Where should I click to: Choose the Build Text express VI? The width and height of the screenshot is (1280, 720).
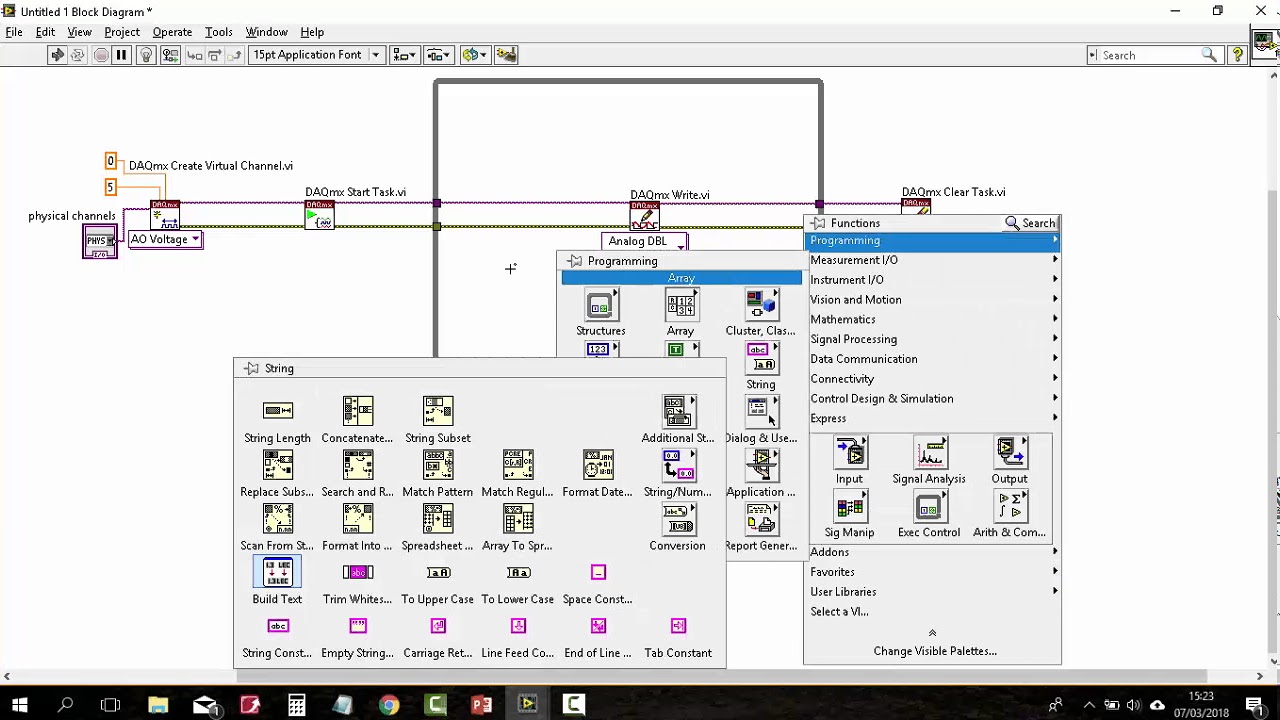277,572
